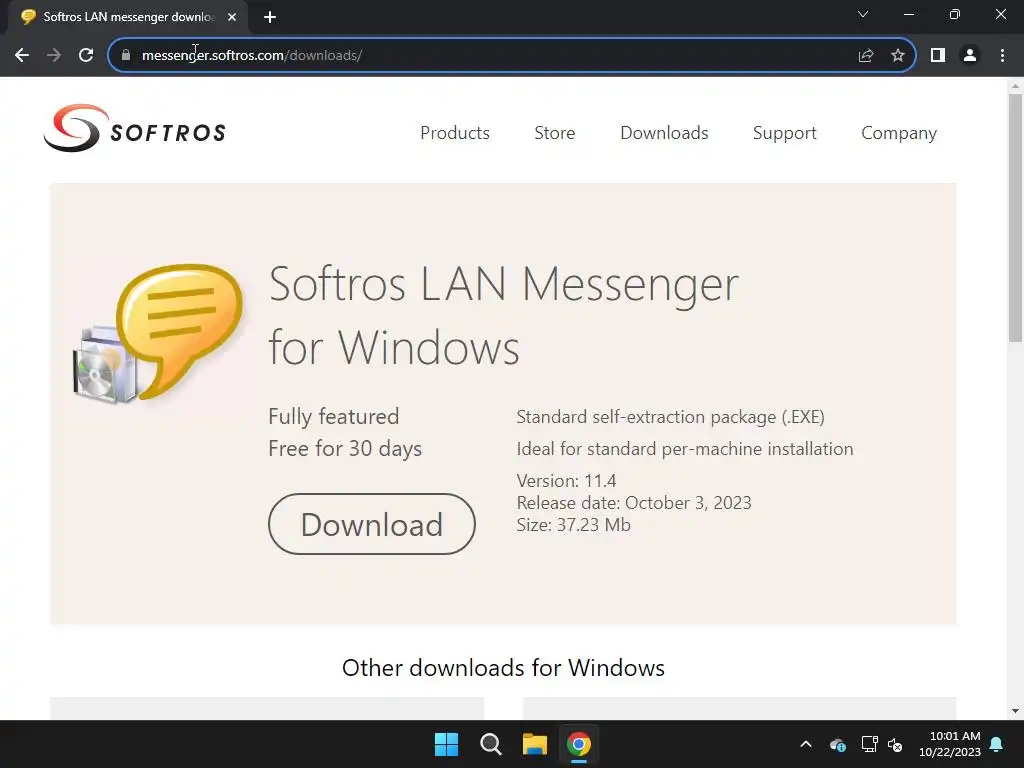Open File Explorer from taskbar
Image resolution: width=1024 pixels, height=768 pixels.
535,744
